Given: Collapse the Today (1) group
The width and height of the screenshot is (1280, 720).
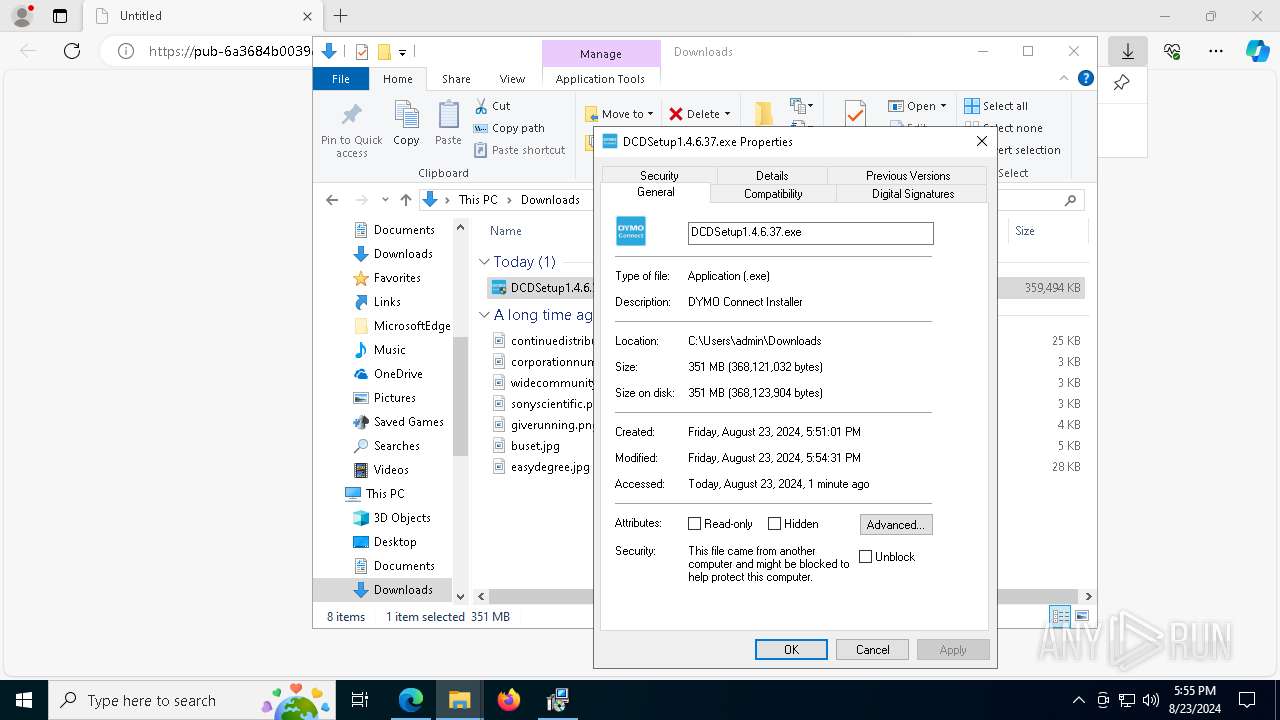Looking at the screenshot, I should [x=484, y=262].
